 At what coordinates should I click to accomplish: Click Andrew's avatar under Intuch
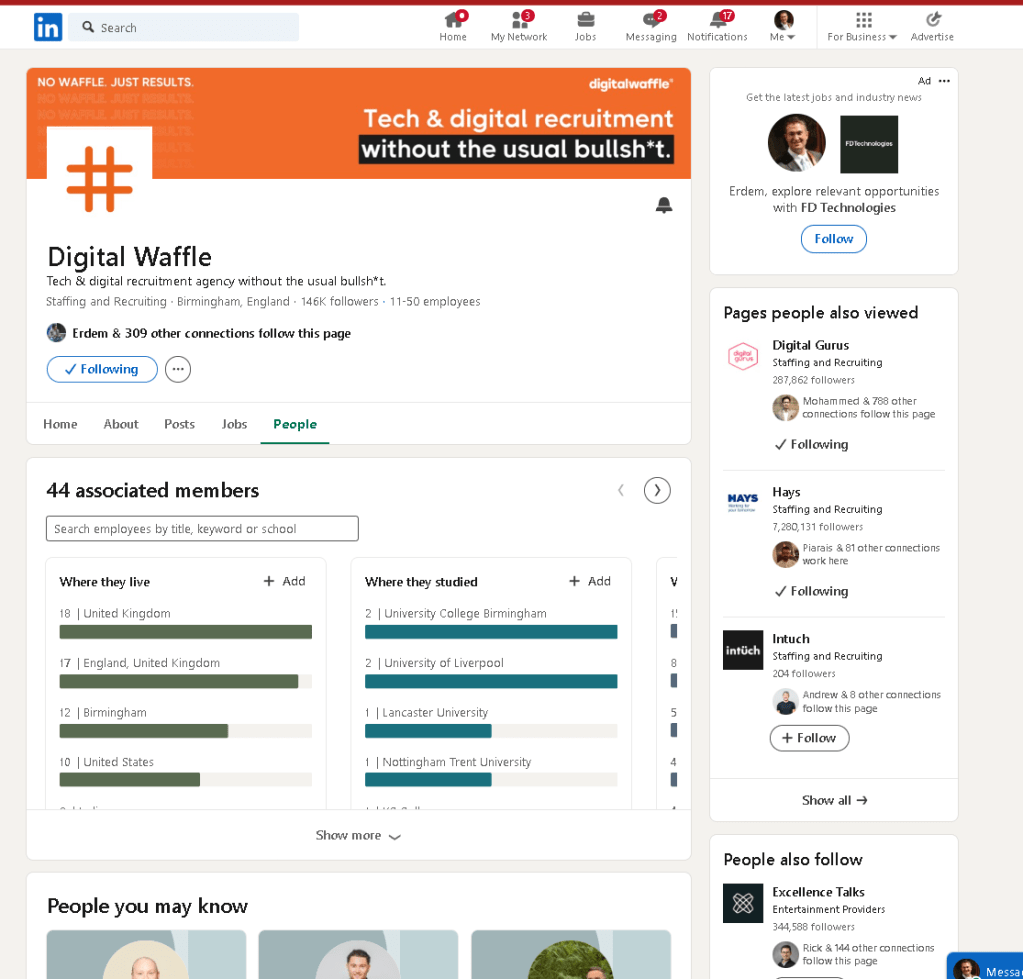[x=786, y=701]
